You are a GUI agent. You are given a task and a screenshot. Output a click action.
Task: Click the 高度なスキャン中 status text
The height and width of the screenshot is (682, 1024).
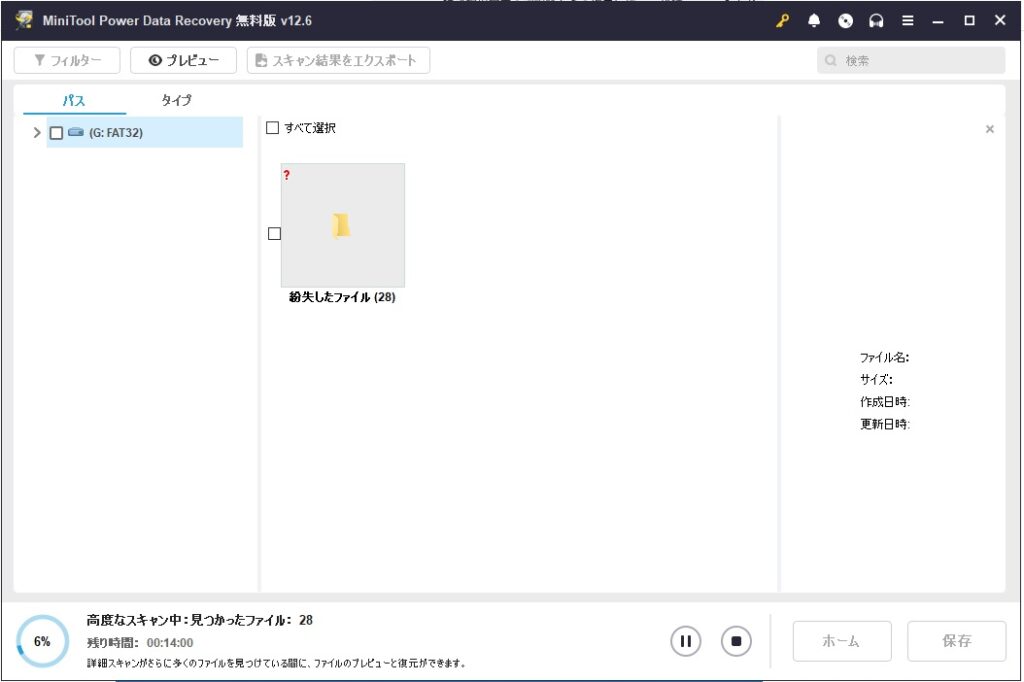tap(200, 620)
